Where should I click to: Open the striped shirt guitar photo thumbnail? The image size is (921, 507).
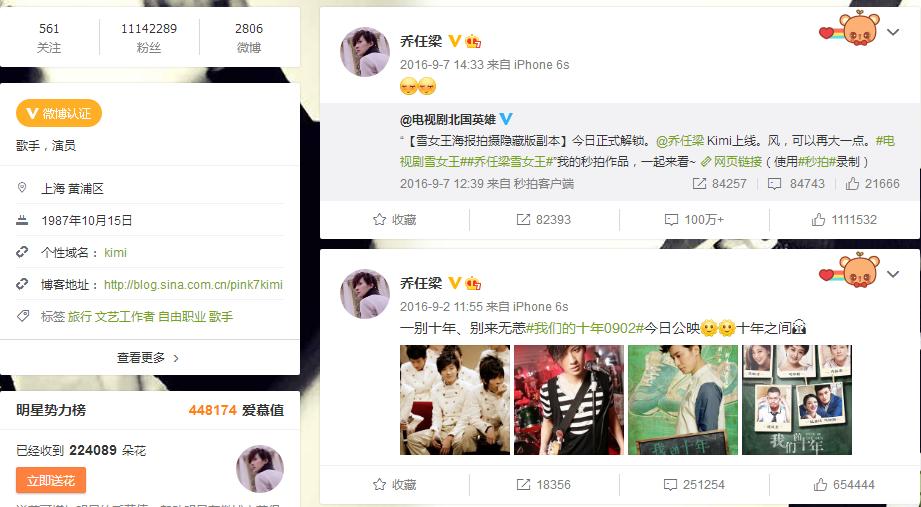click(569, 400)
